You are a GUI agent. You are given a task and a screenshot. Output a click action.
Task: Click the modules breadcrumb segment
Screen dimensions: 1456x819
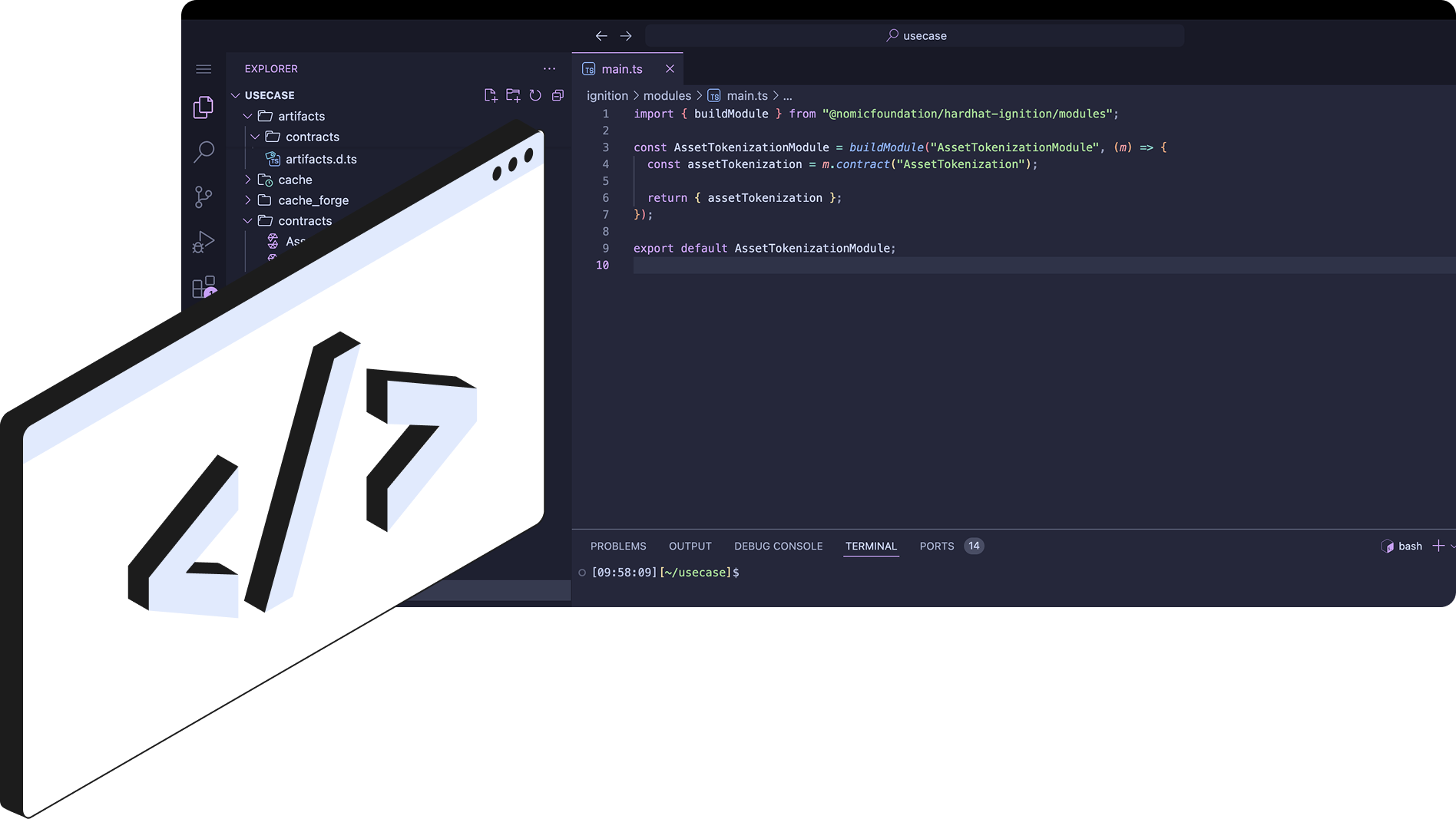(667, 96)
